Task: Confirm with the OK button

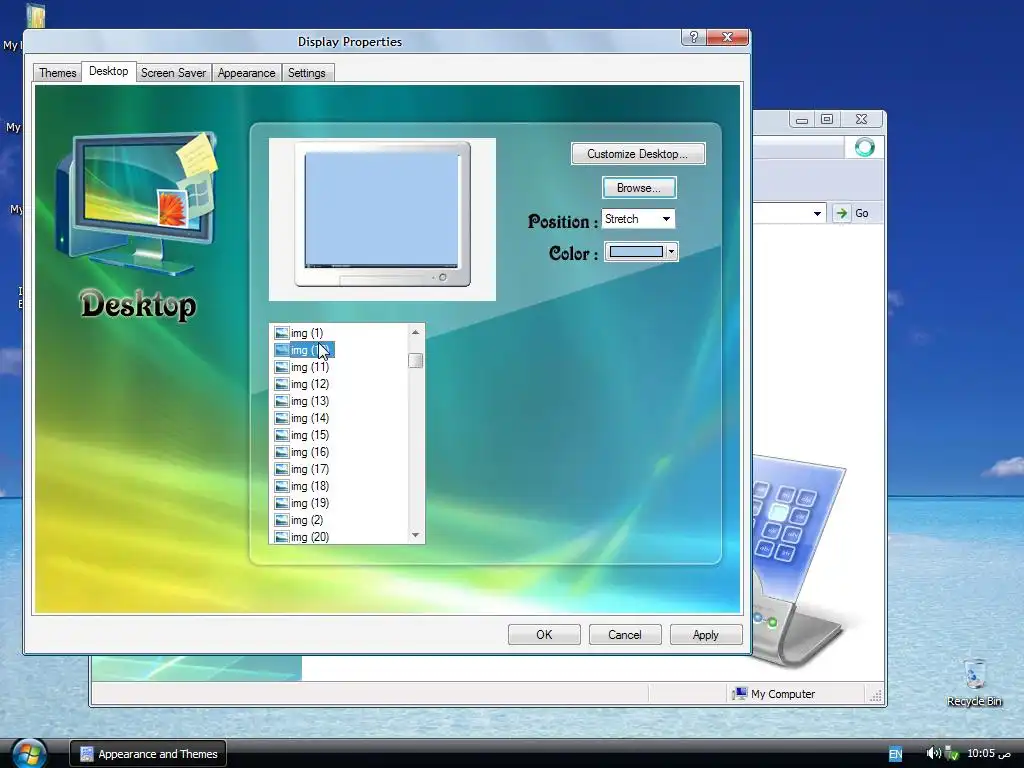Action: point(544,635)
